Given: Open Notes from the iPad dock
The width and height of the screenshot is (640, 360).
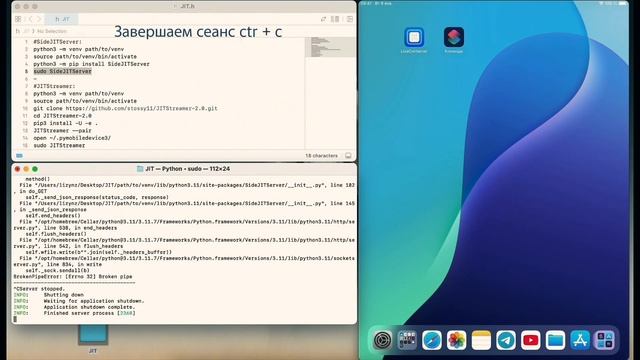Looking at the screenshot, I should tap(481, 340).
